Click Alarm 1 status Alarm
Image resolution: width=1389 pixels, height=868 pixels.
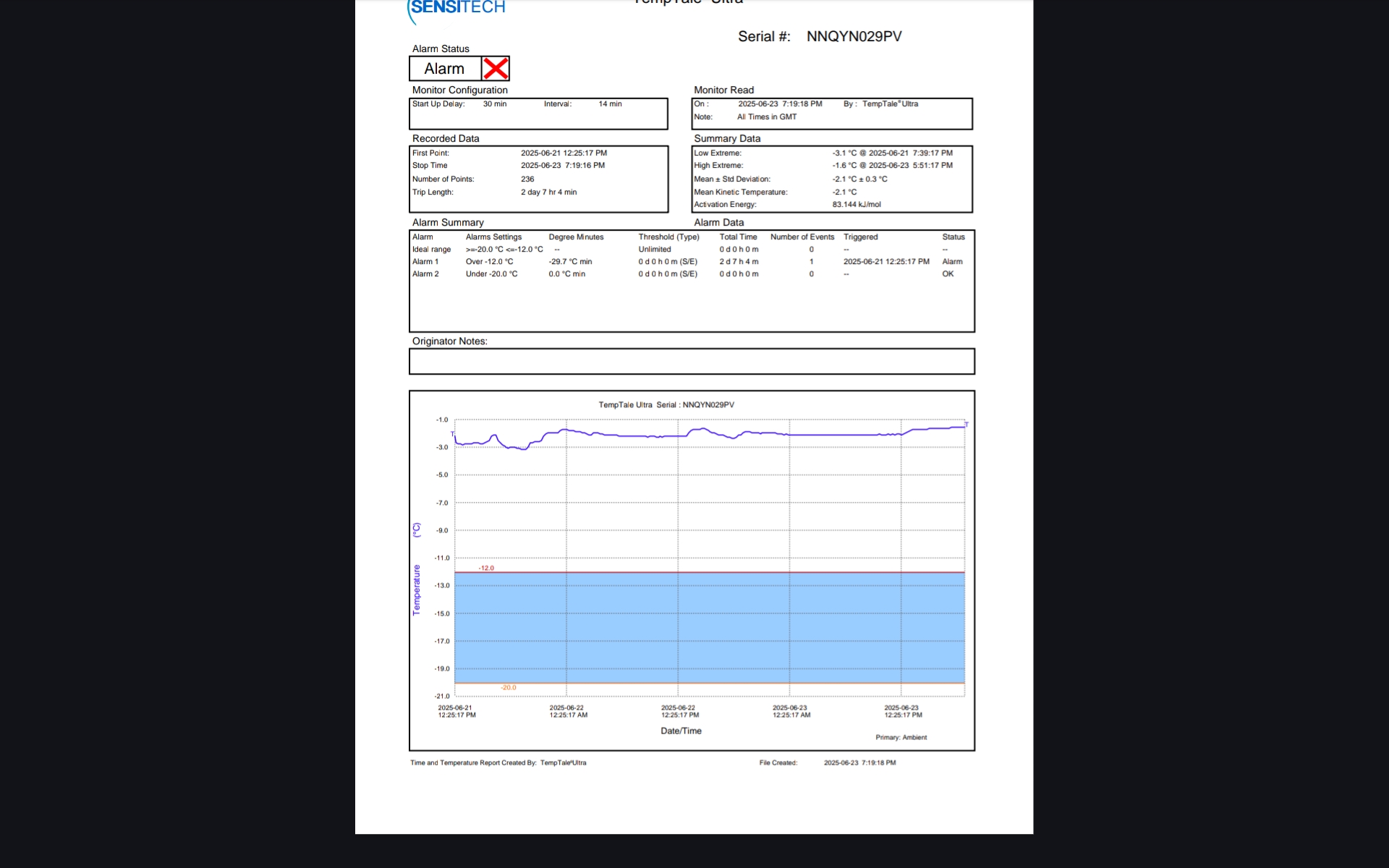coord(952,262)
